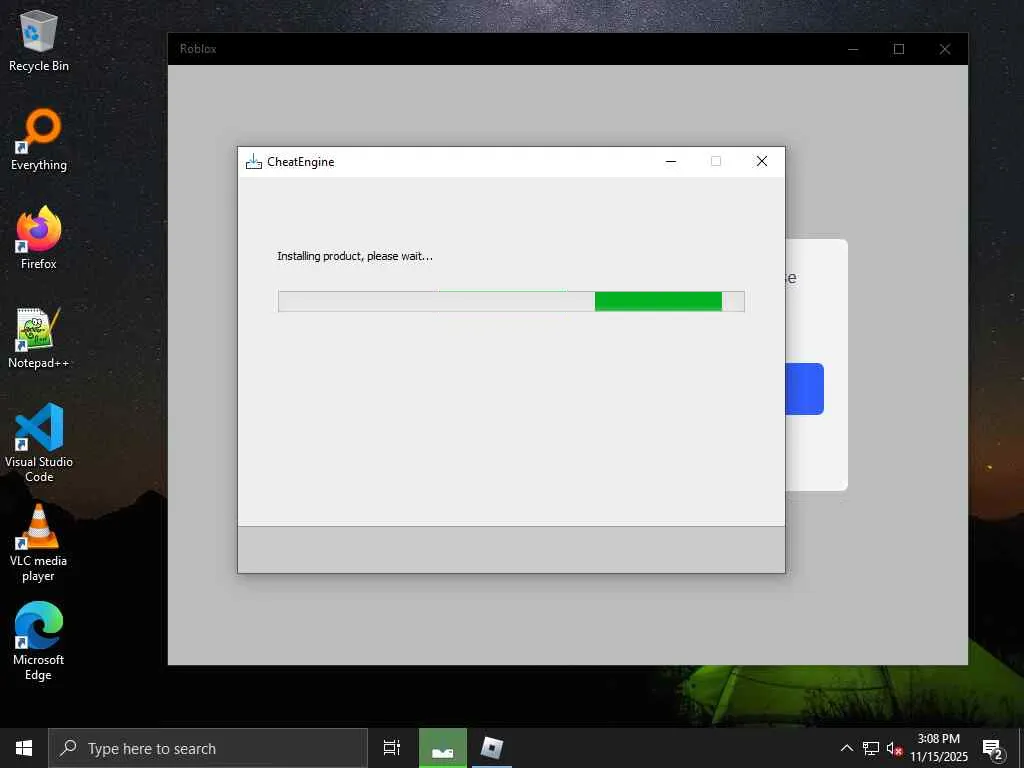Select the Everything search desktop shortcut
Image resolution: width=1024 pixels, height=768 pixels.
point(39,140)
